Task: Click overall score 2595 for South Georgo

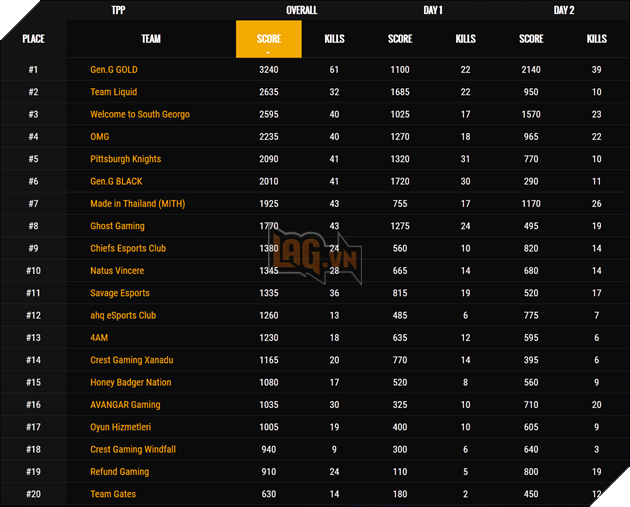Action: tap(268, 114)
